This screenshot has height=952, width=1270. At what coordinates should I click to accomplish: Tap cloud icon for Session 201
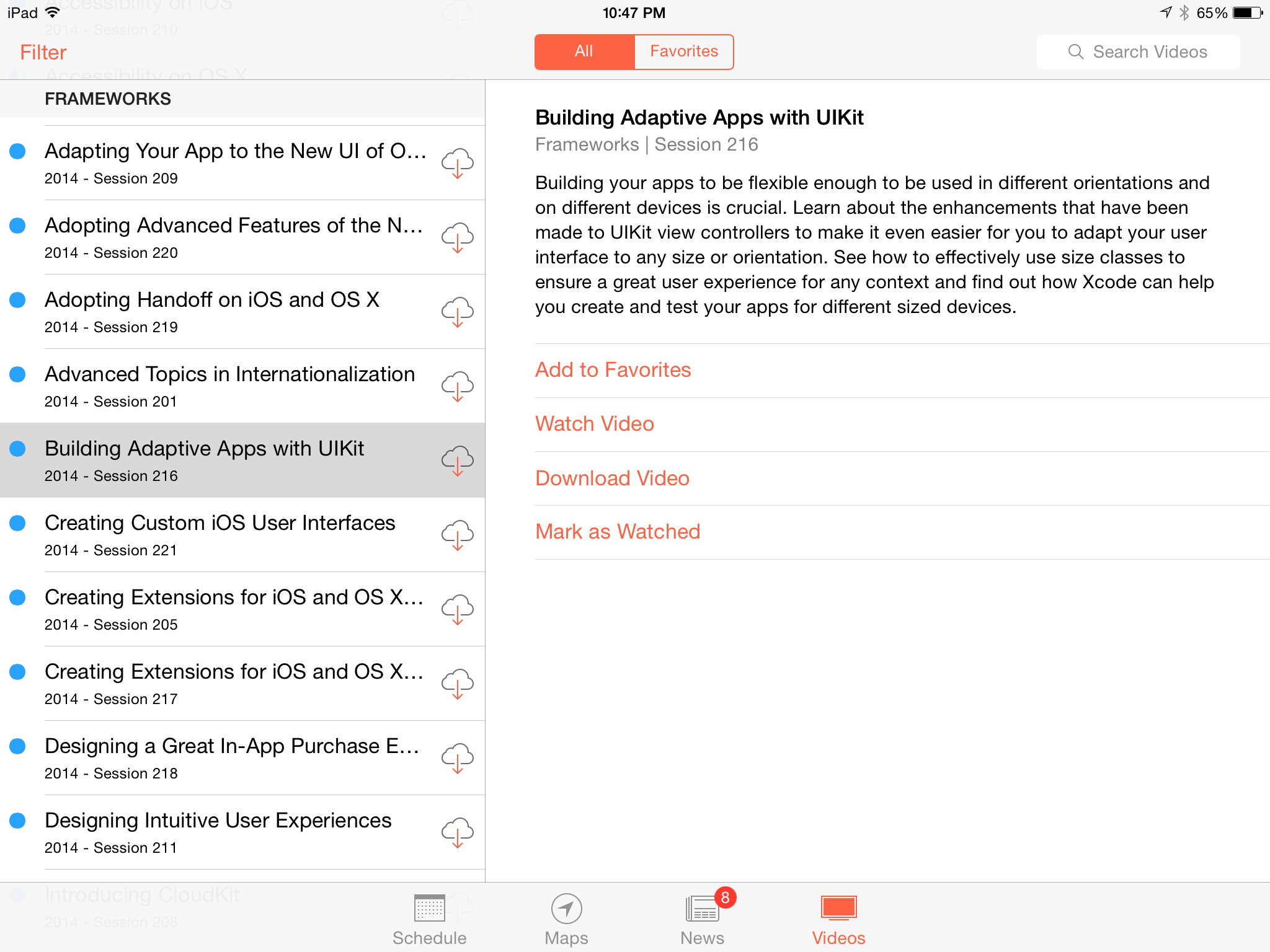pyautogui.click(x=458, y=386)
